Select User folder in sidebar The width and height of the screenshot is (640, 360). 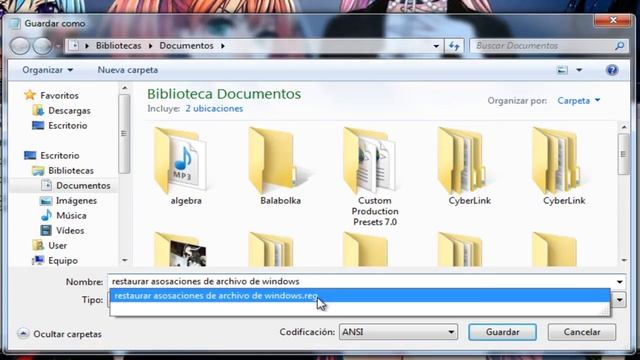pyautogui.click(x=58, y=246)
